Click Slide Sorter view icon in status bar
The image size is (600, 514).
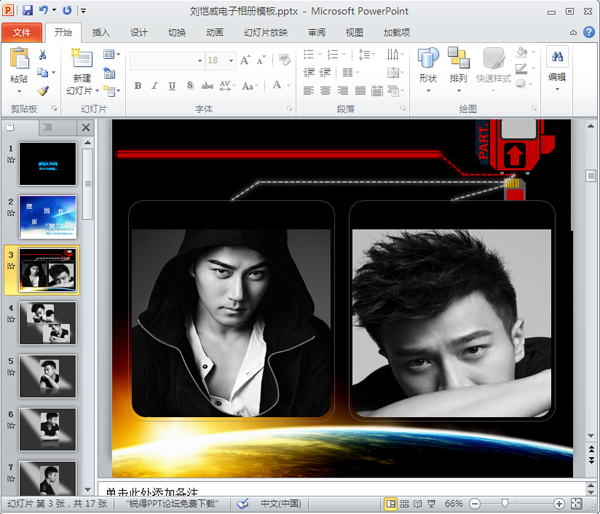click(x=404, y=504)
